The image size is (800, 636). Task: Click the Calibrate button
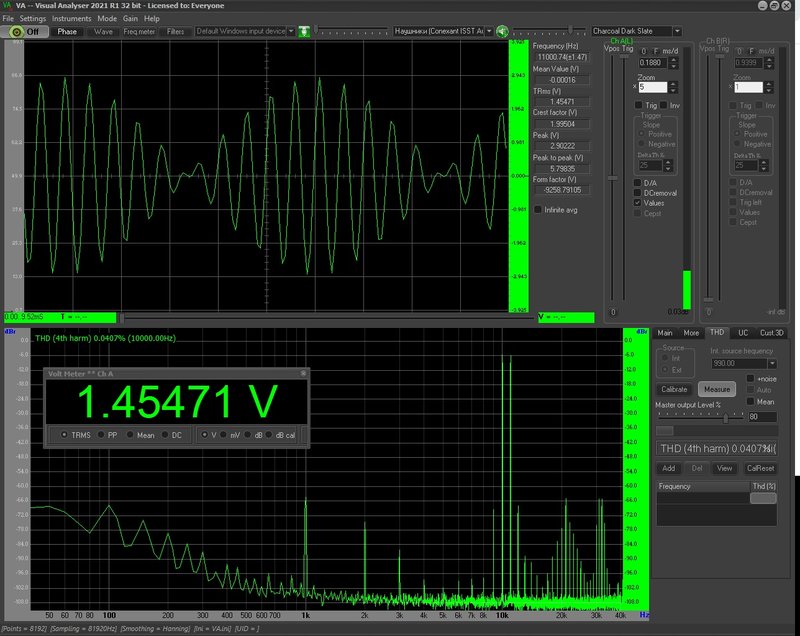click(x=674, y=389)
